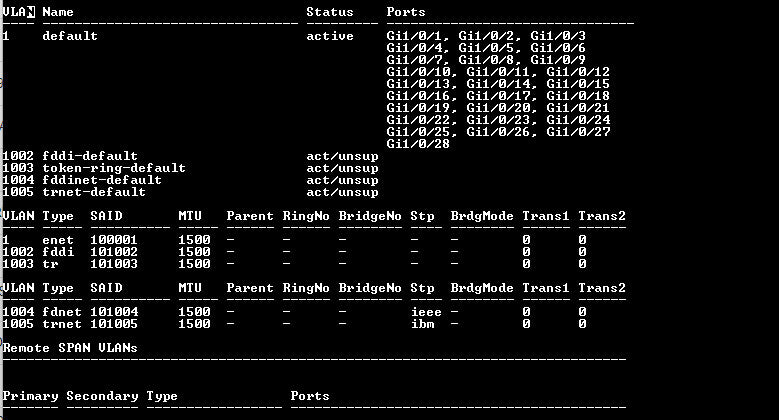This screenshot has width=779, height=420.
Task: Click 'act/unsup' status of fddi-default row
Action: 342,156
